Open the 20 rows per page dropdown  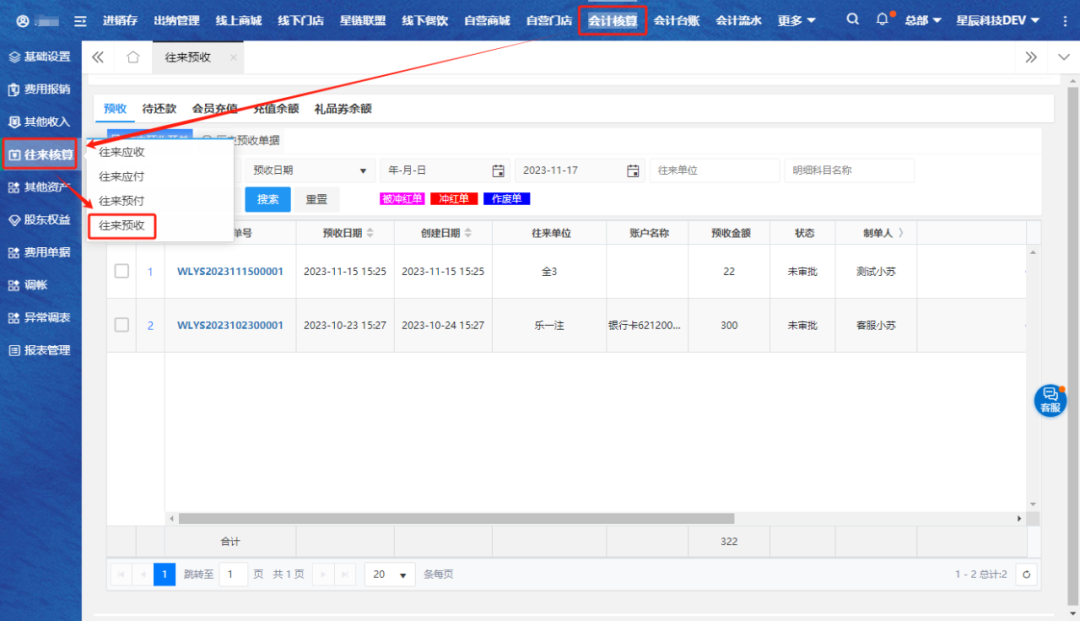(x=390, y=574)
